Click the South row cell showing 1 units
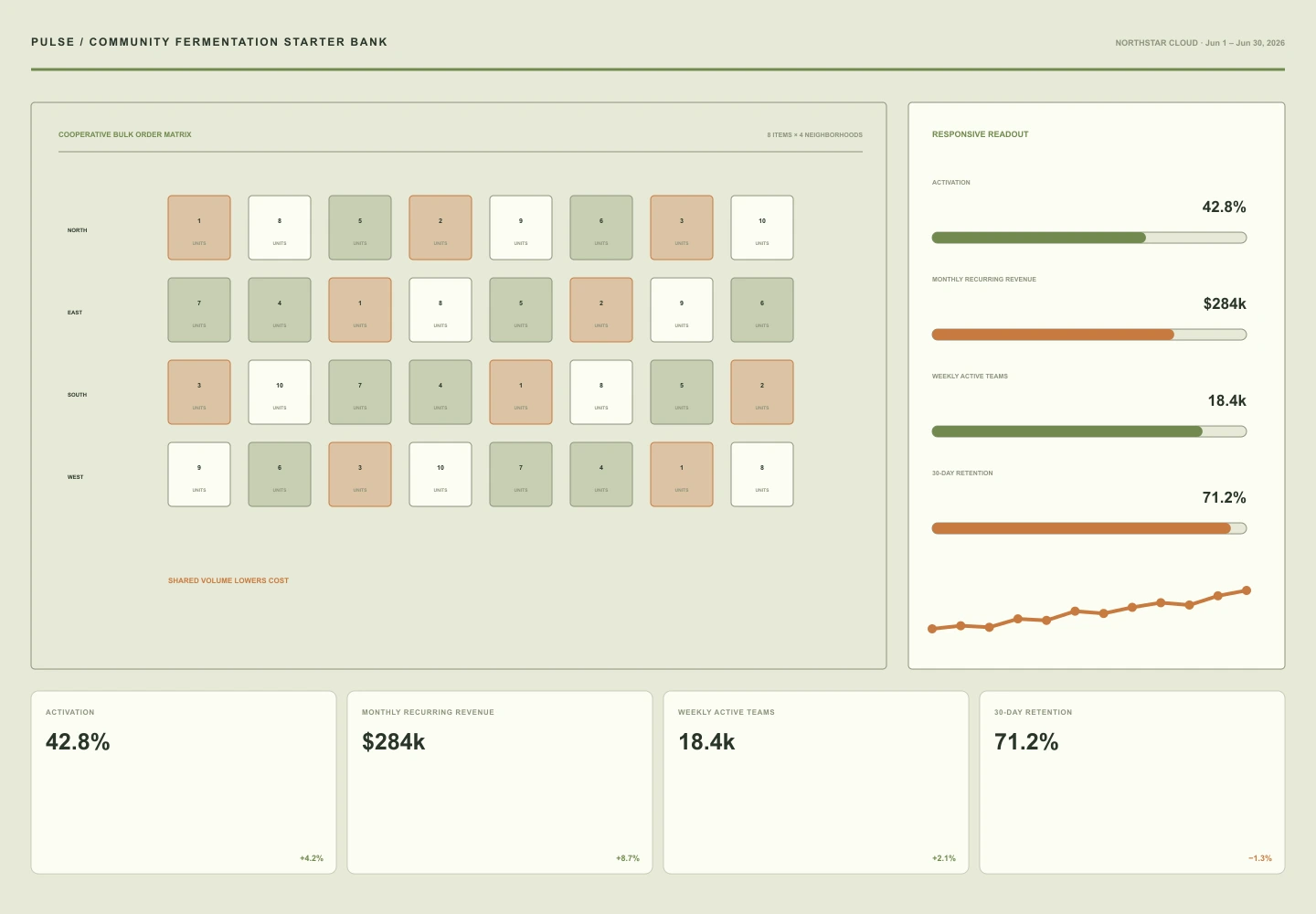The width and height of the screenshot is (1316, 914). pyautogui.click(x=521, y=392)
